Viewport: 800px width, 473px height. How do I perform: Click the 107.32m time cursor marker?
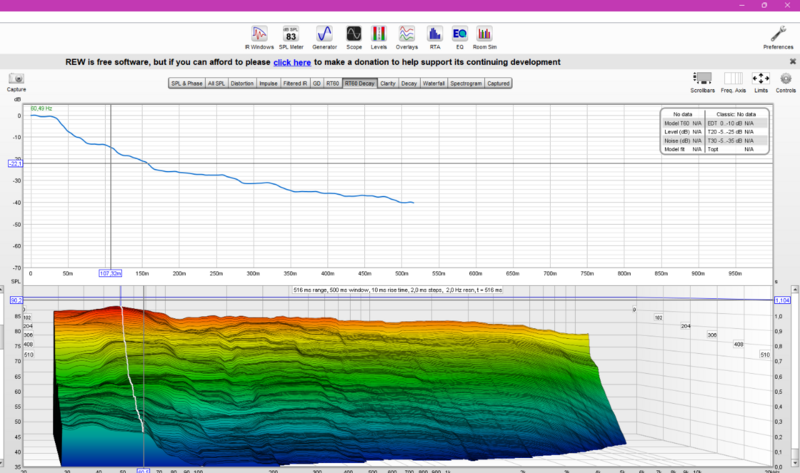tap(110, 272)
